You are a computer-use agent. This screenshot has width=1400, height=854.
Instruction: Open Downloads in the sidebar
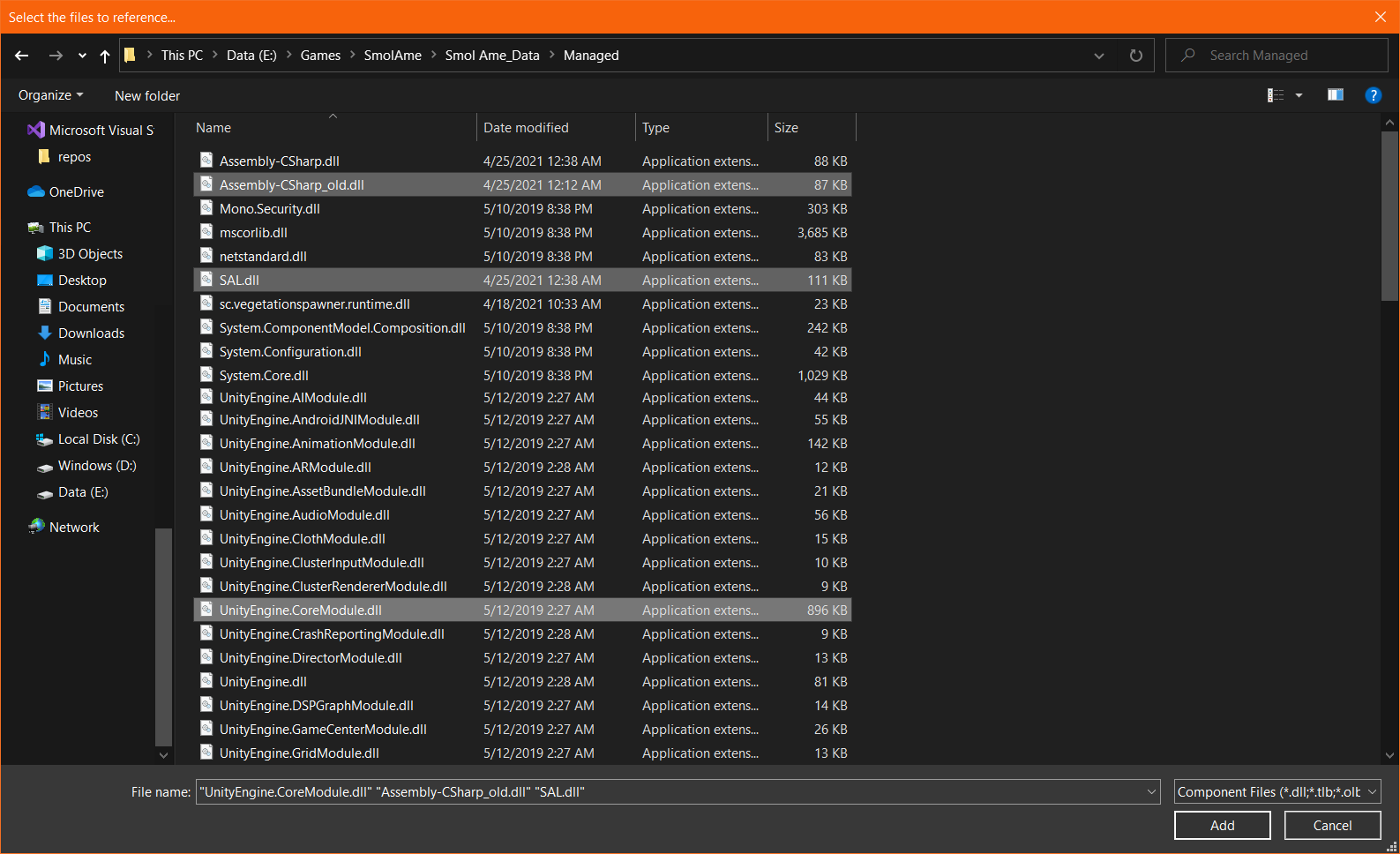81,333
